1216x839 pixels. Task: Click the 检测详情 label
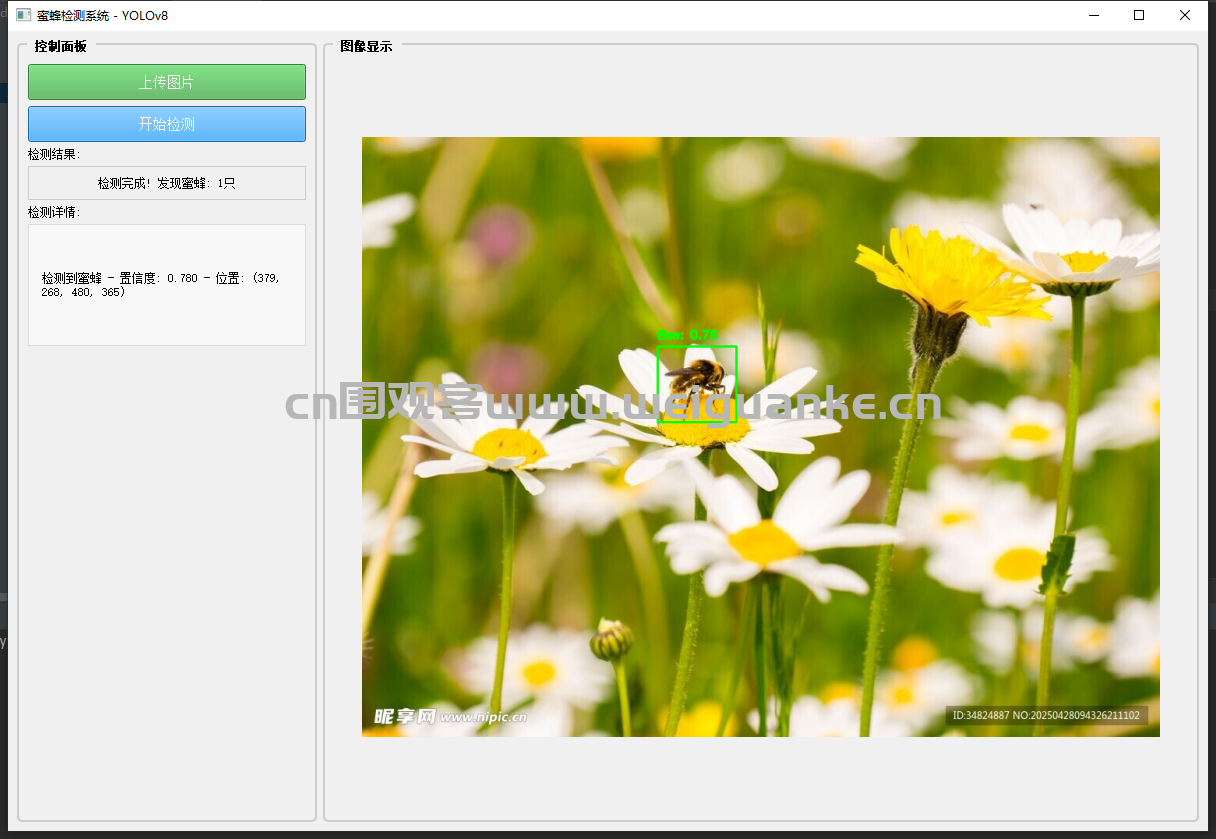coord(54,212)
